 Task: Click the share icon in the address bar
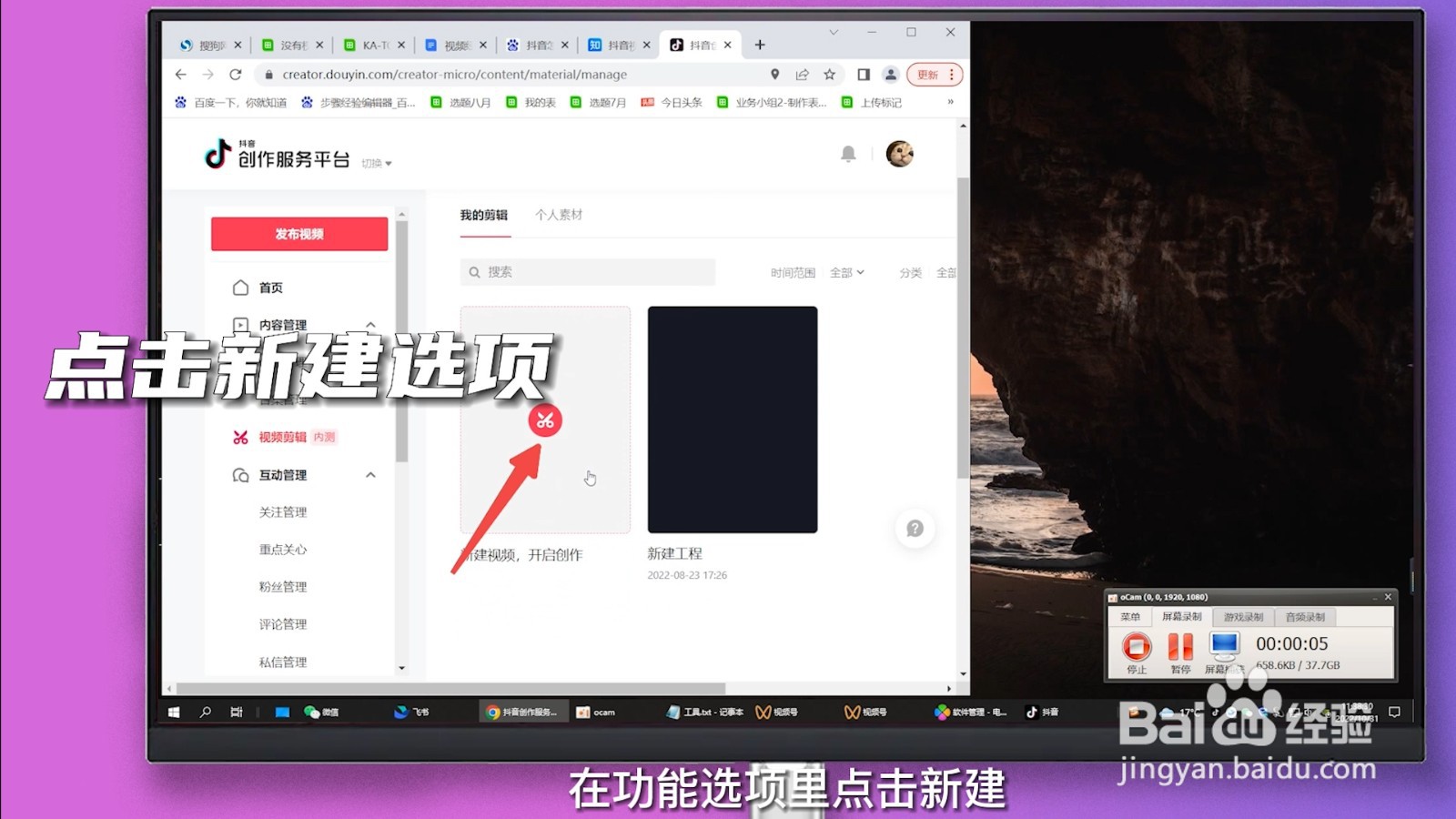pos(803,75)
